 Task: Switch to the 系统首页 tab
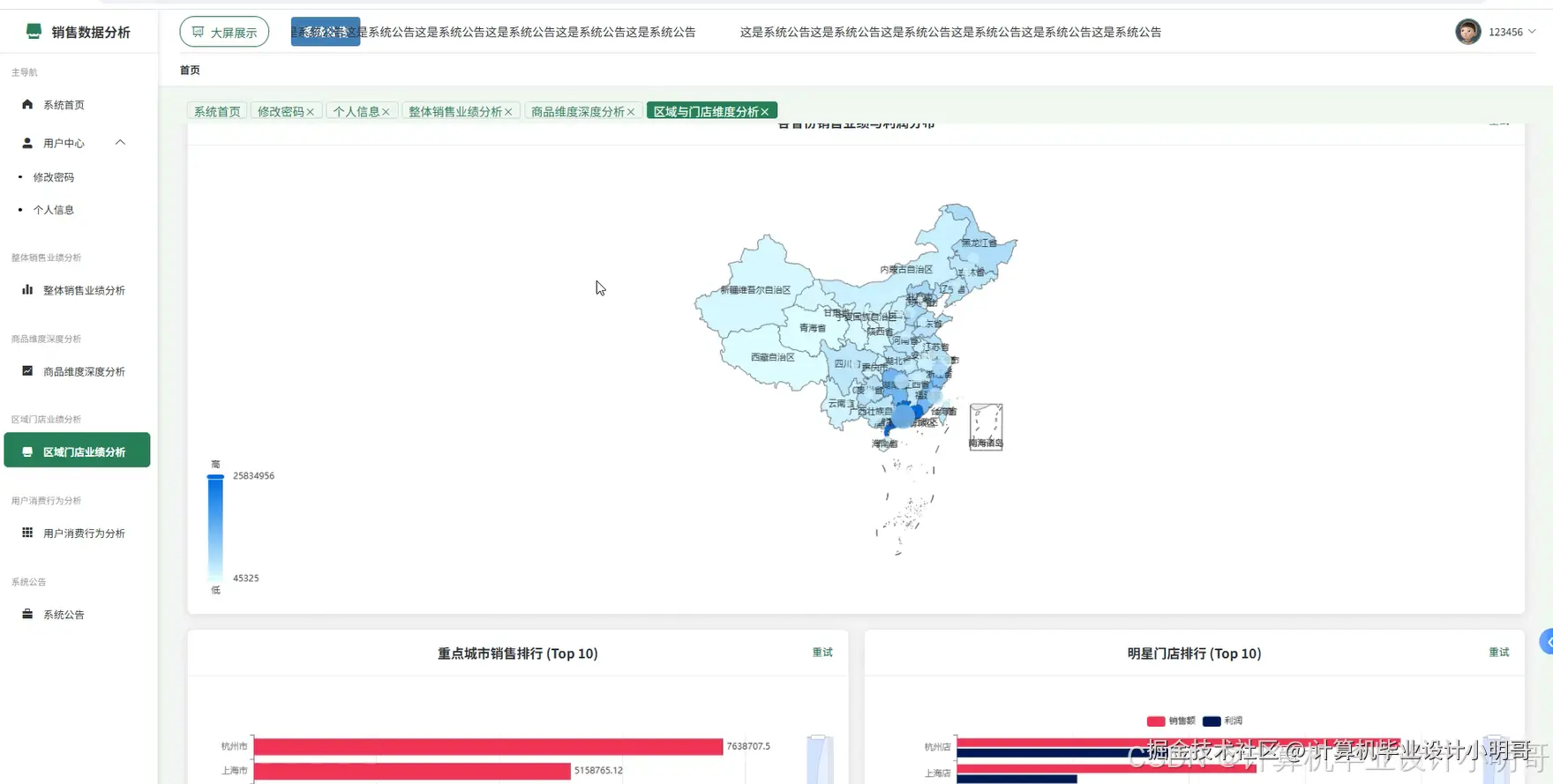217,111
